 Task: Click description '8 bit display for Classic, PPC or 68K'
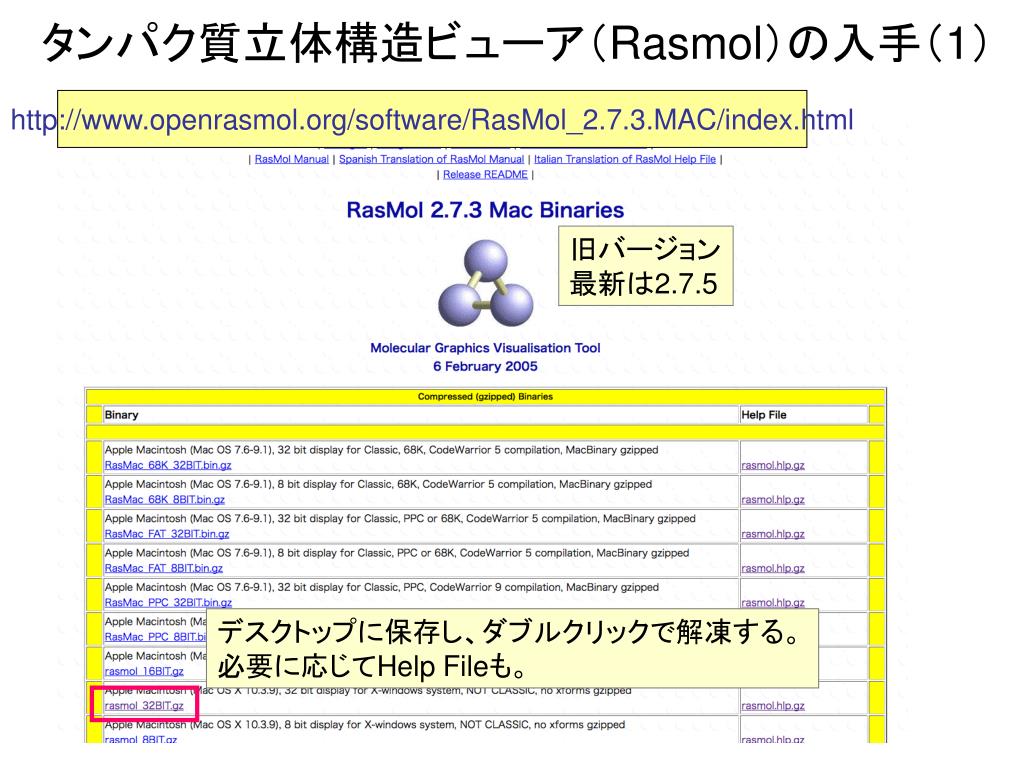tap(397, 553)
